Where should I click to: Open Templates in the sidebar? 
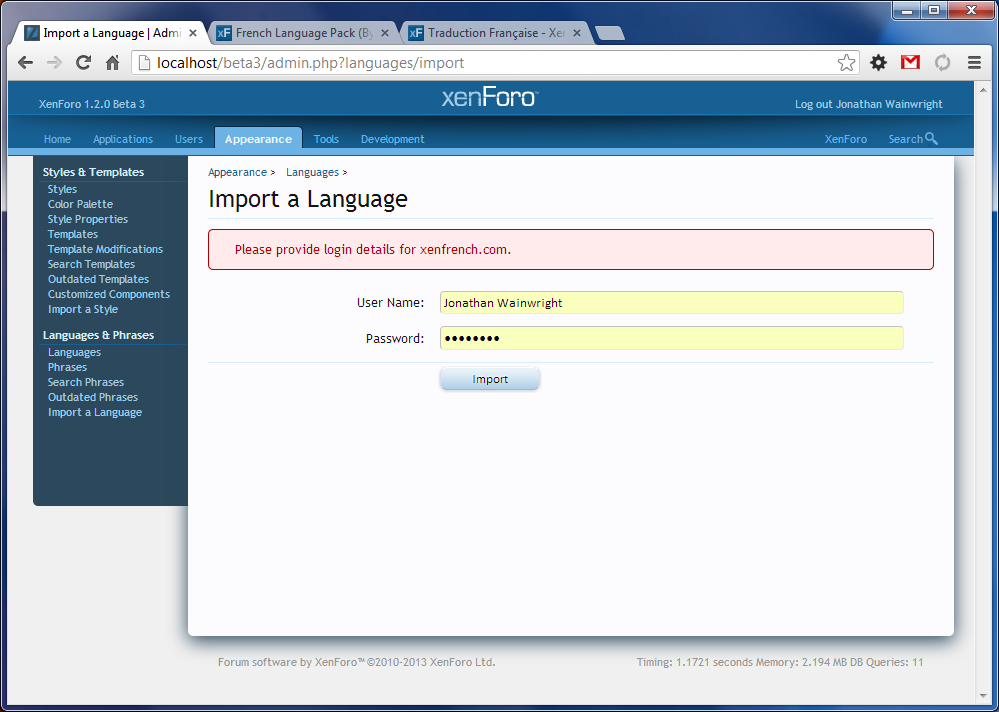[x=73, y=234]
